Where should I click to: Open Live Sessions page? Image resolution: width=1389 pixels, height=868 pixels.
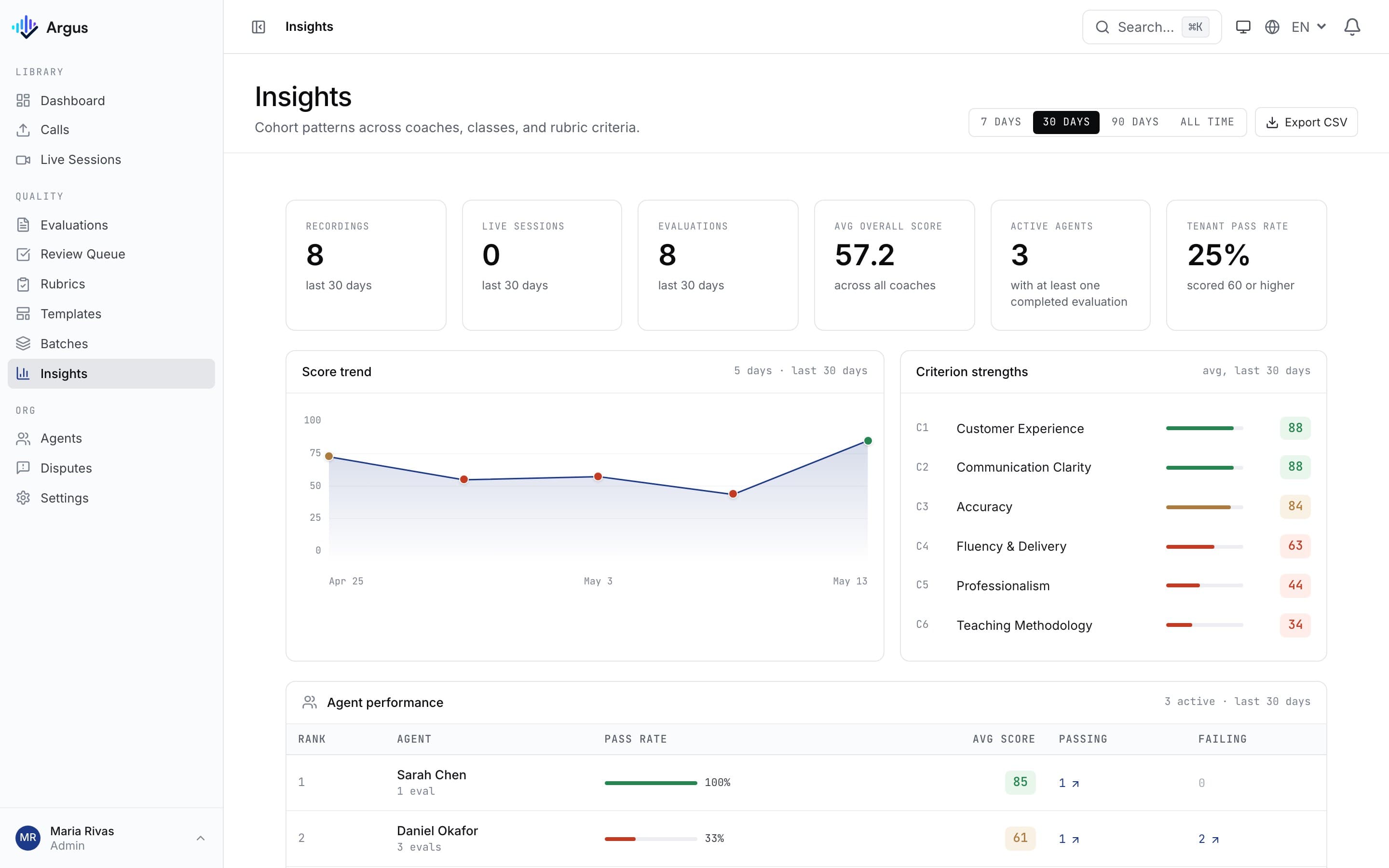click(x=111, y=160)
